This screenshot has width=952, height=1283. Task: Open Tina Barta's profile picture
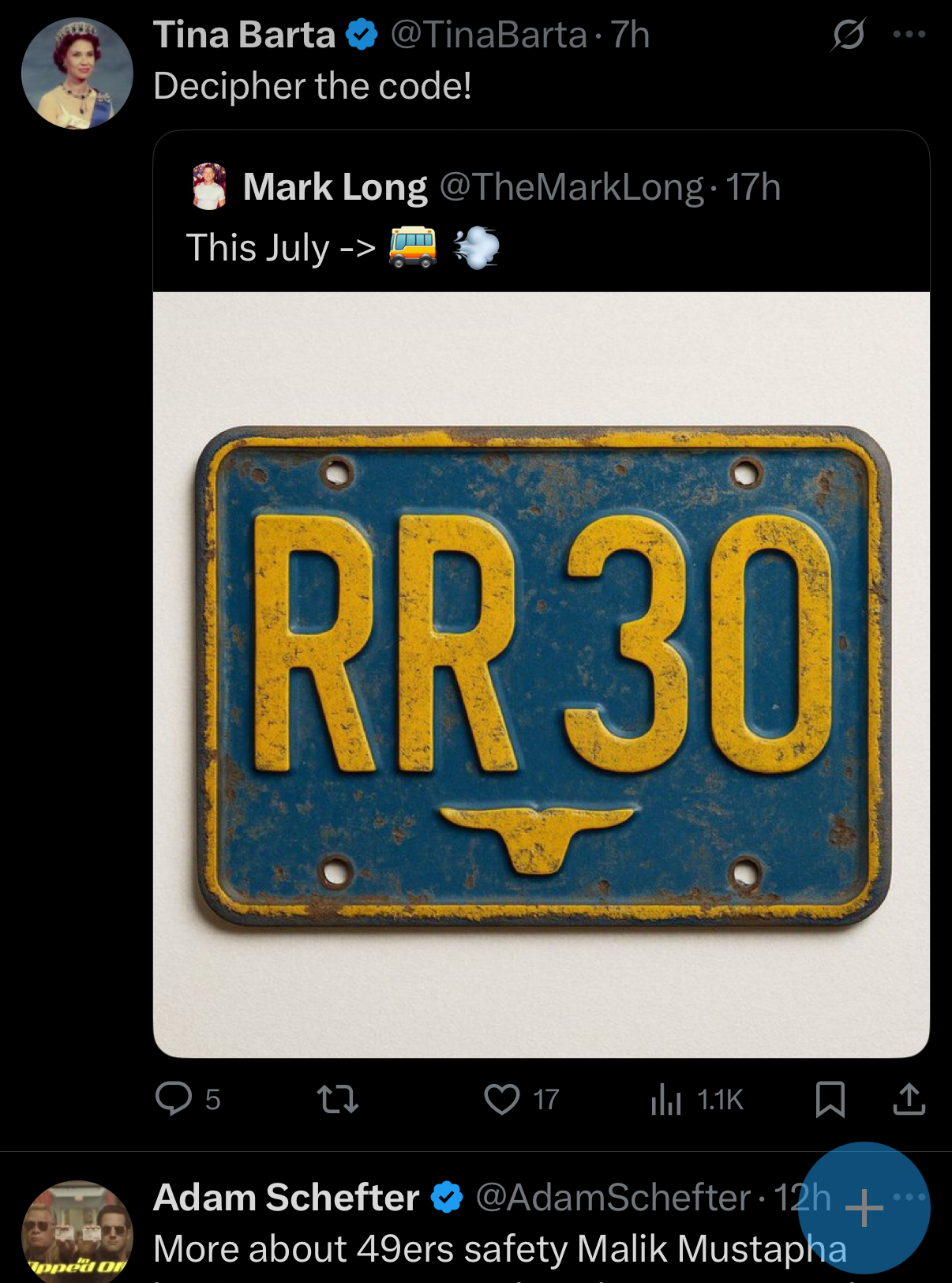pyautogui.click(x=77, y=73)
